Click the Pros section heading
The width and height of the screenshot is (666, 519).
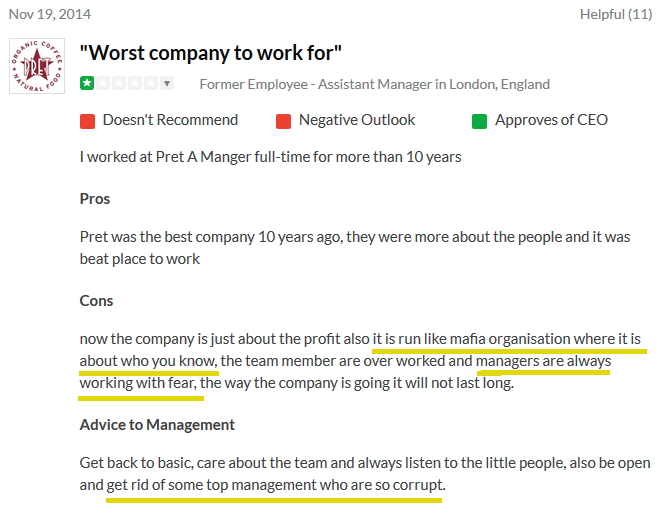[x=95, y=198]
